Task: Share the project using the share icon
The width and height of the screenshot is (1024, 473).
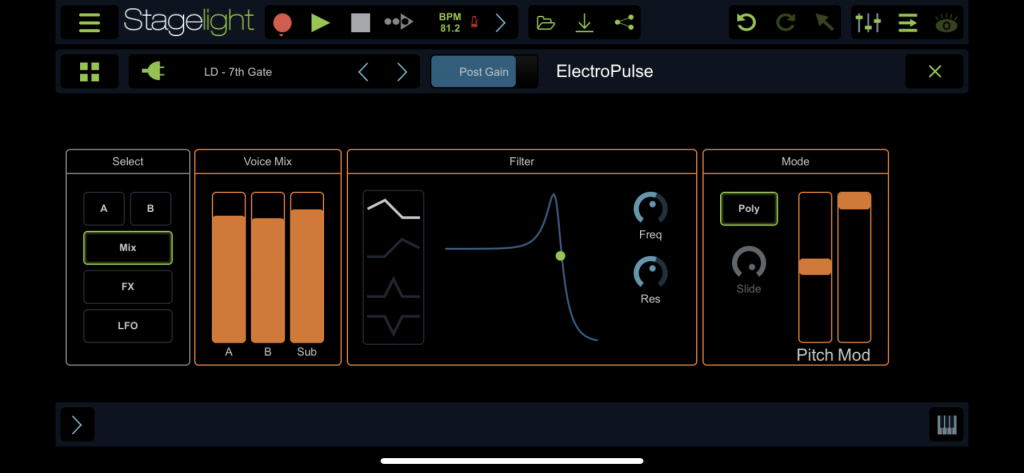Action: (x=624, y=23)
